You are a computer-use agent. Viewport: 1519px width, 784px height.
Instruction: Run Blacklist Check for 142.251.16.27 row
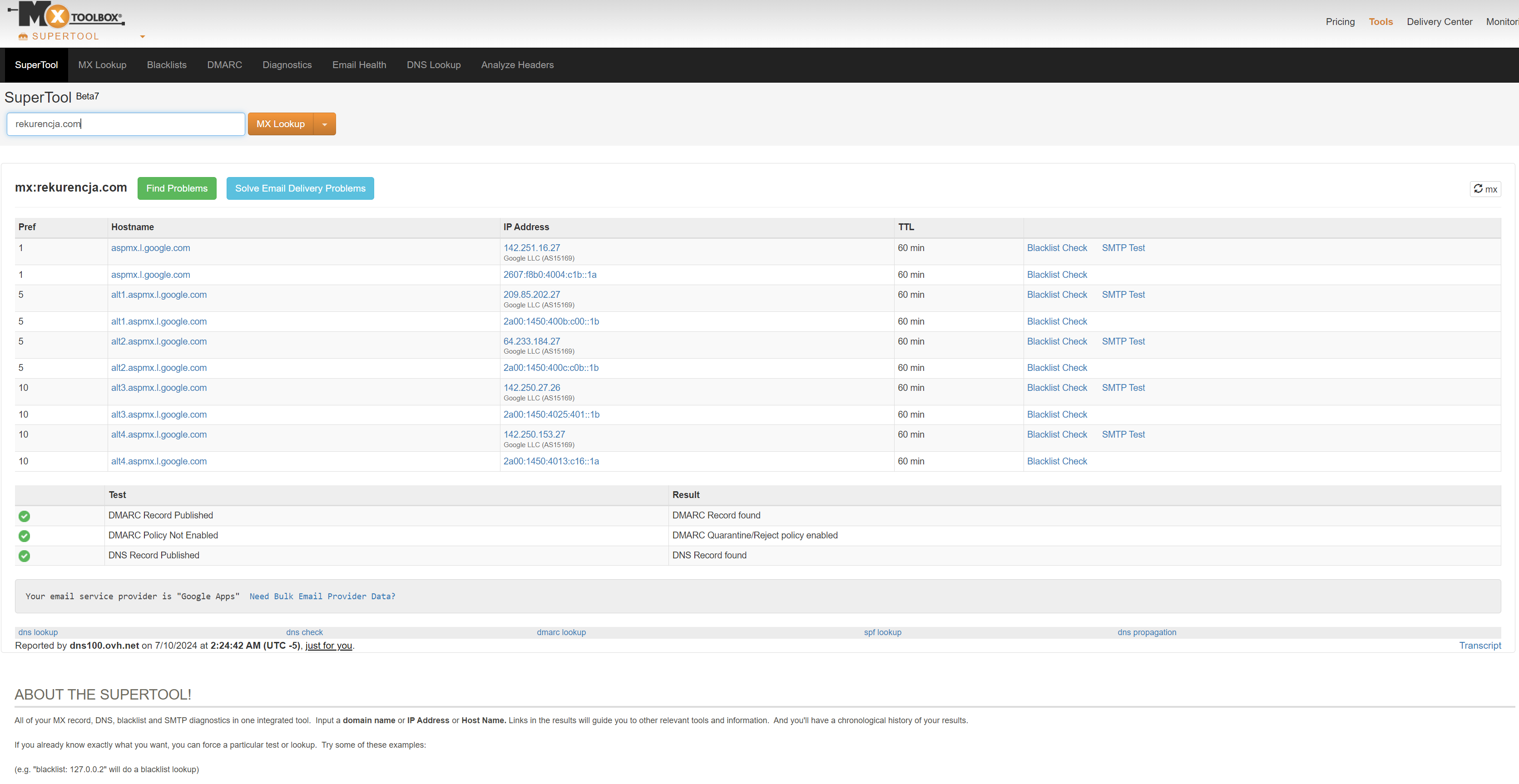[1057, 248]
